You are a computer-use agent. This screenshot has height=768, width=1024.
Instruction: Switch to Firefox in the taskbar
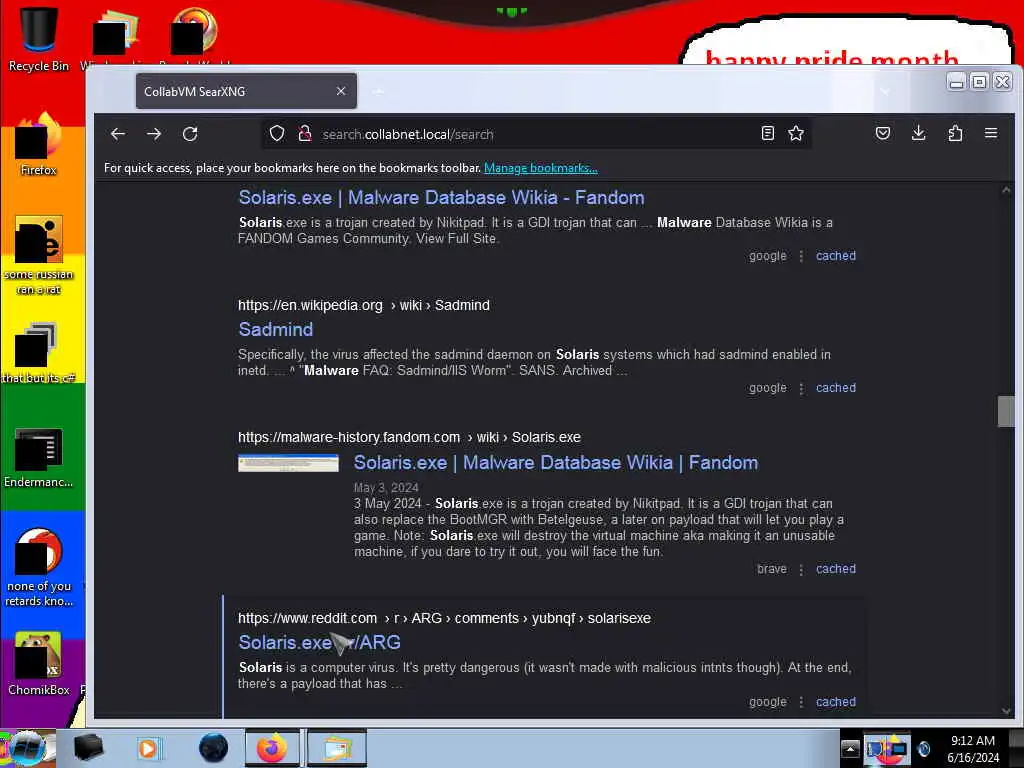(x=272, y=748)
